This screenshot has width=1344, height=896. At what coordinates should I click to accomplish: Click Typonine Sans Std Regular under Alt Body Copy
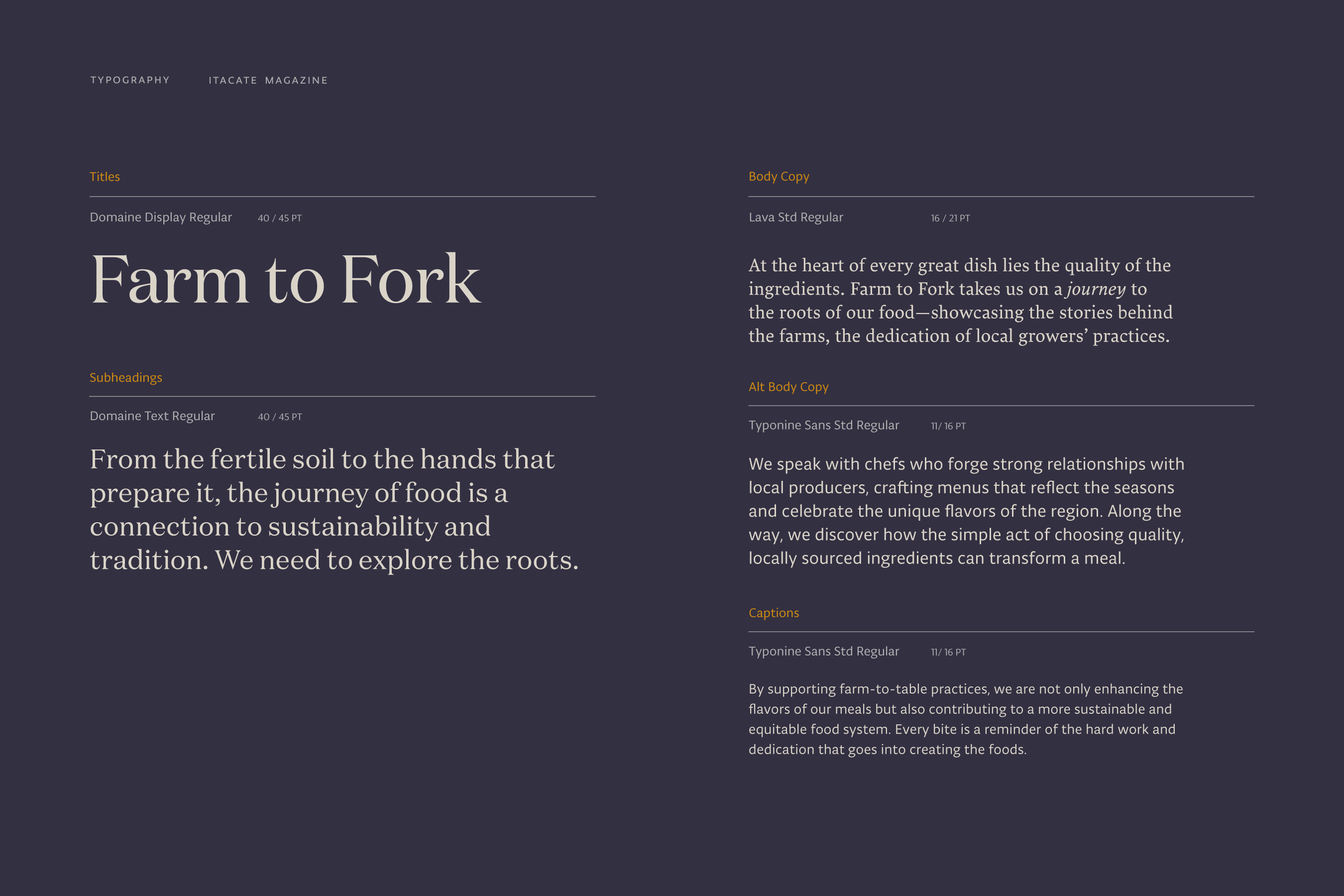coord(823,425)
